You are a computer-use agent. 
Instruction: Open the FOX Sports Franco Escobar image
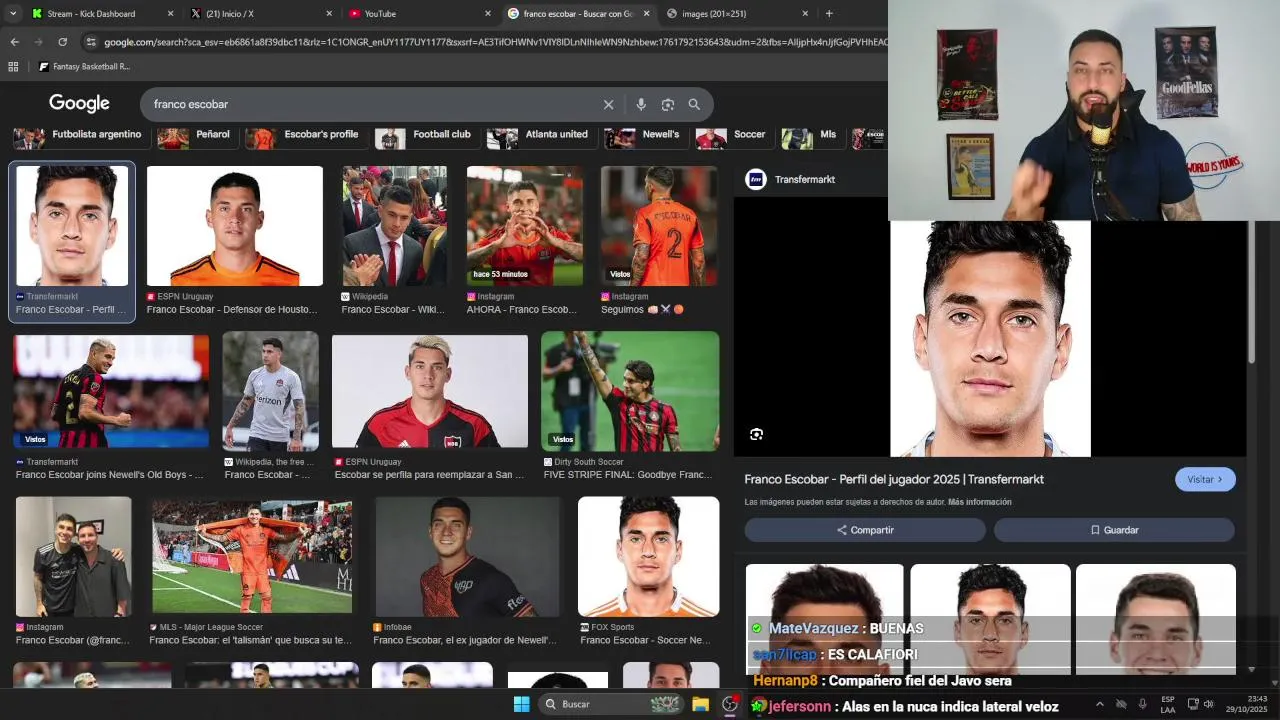[648, 557]
